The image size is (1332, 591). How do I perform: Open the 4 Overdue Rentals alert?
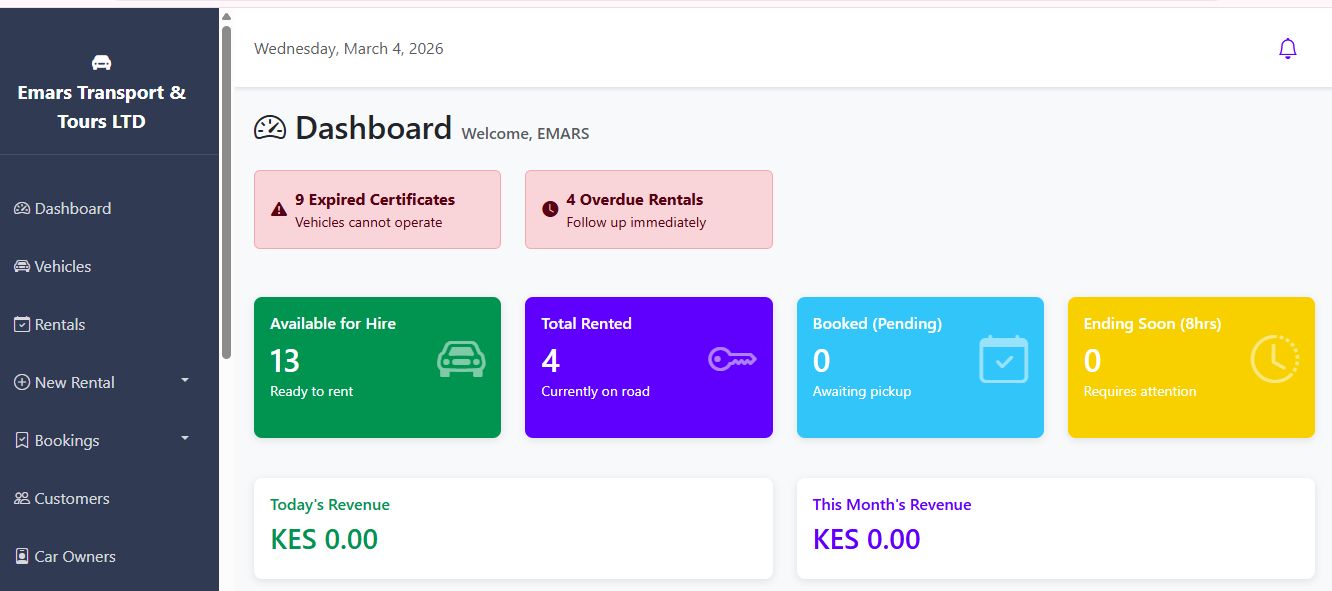(648, 209)
